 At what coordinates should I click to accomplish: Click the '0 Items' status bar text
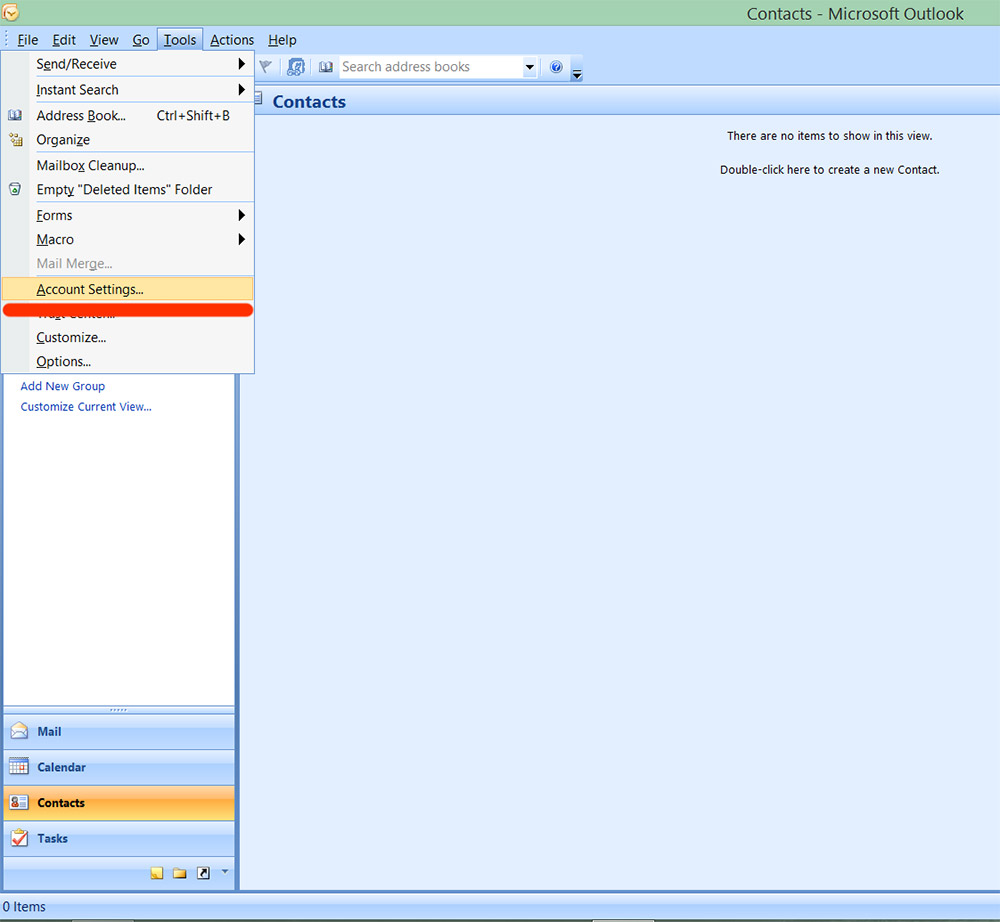24,906
